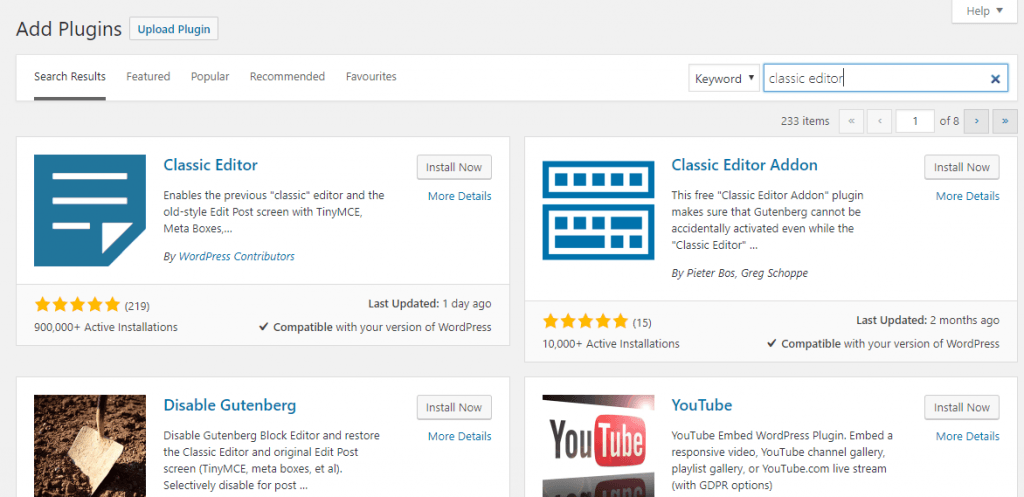Image resolution: width=1024 pixels, height=497 pixels.
Task: Switch to the Featured tab
Action: (148, 77)
